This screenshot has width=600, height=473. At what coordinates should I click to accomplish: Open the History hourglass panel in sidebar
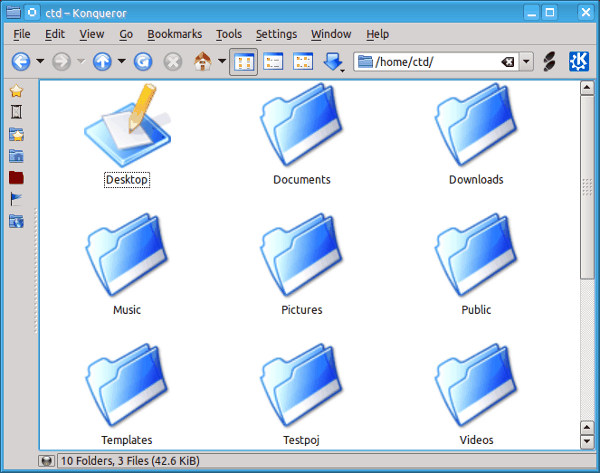[x=16, y=112]
